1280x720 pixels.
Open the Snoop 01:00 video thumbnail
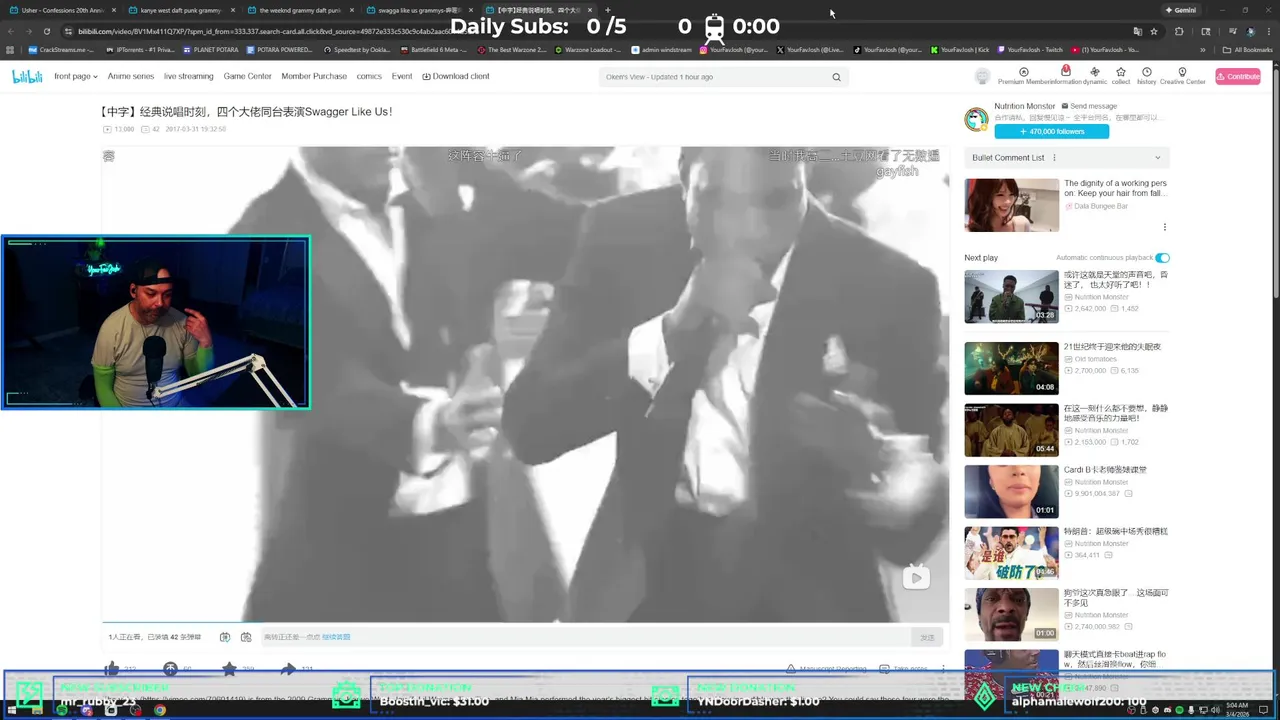[1011, 614]
